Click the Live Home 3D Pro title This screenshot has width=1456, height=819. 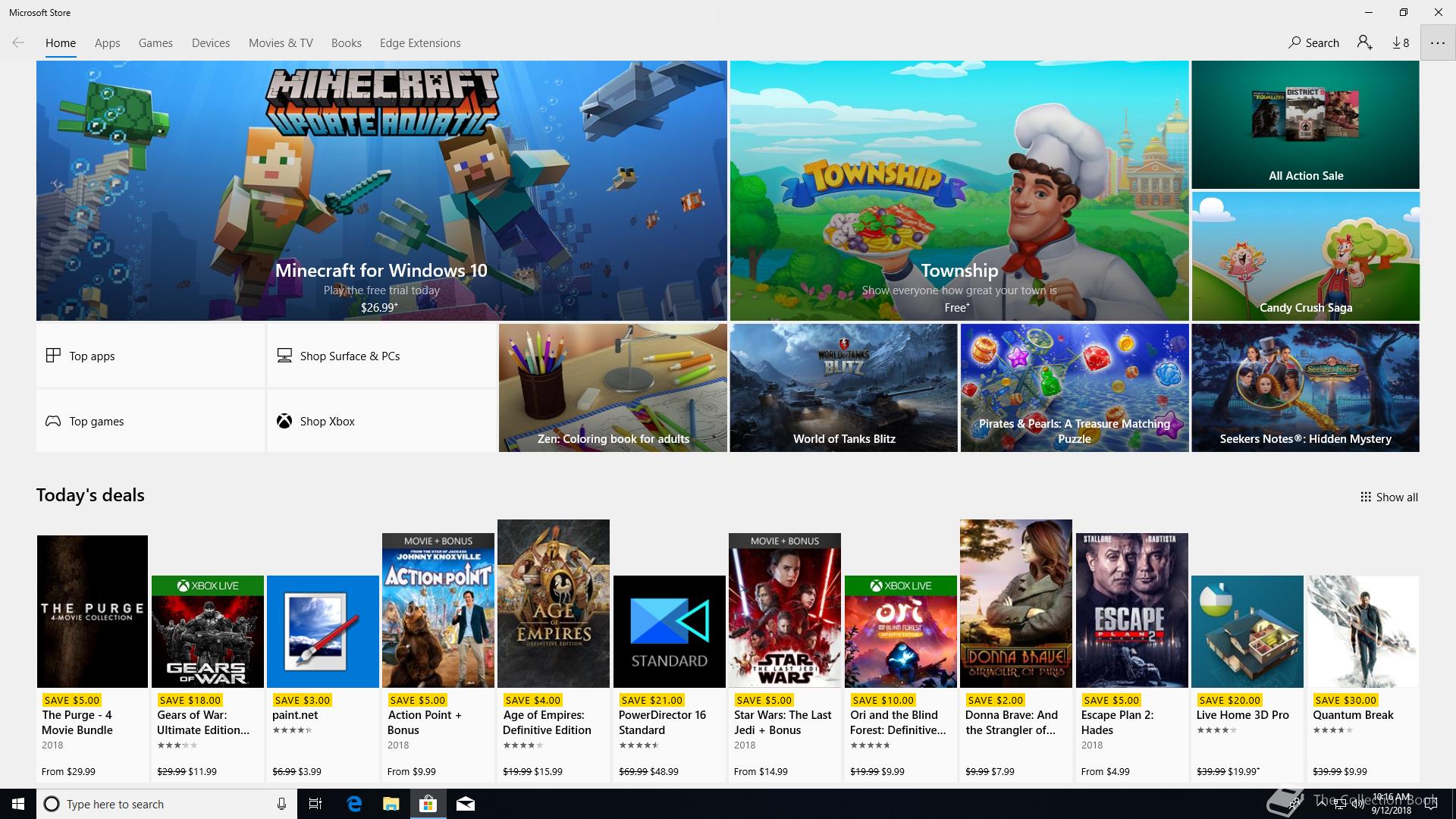pyautogui.click(x=1242, y=715)
